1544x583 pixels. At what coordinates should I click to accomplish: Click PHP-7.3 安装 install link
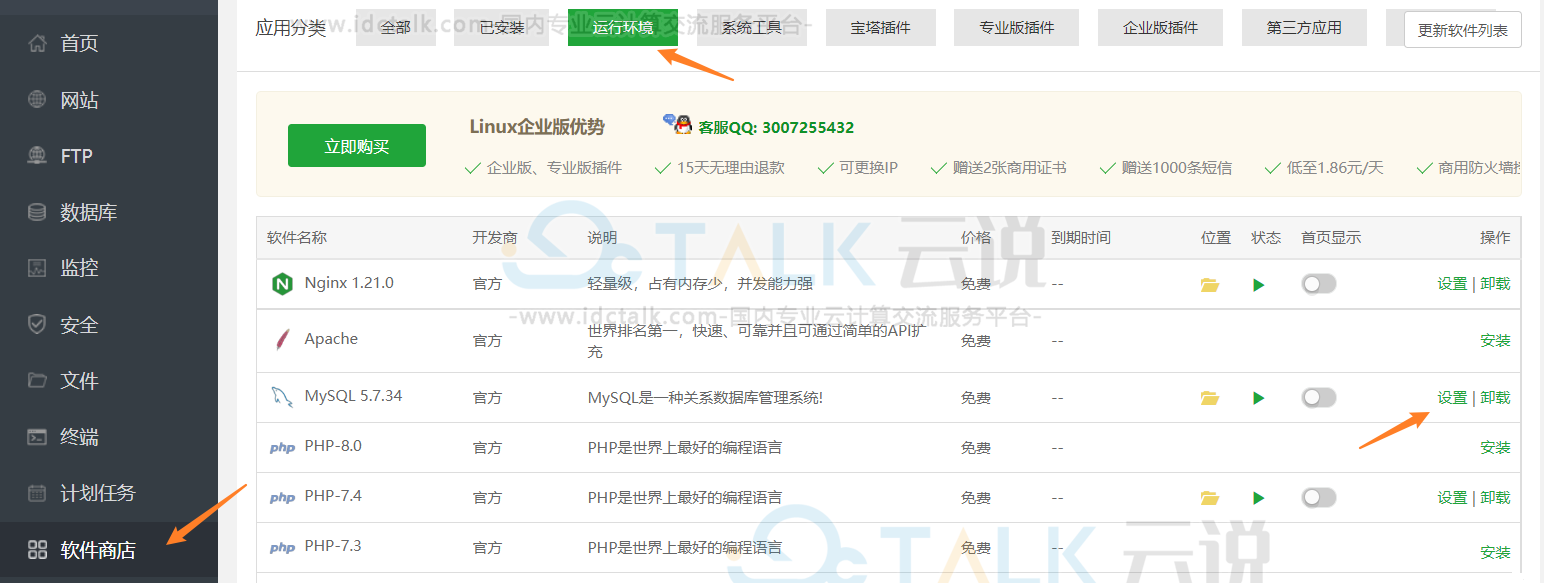click(1496, 552)
